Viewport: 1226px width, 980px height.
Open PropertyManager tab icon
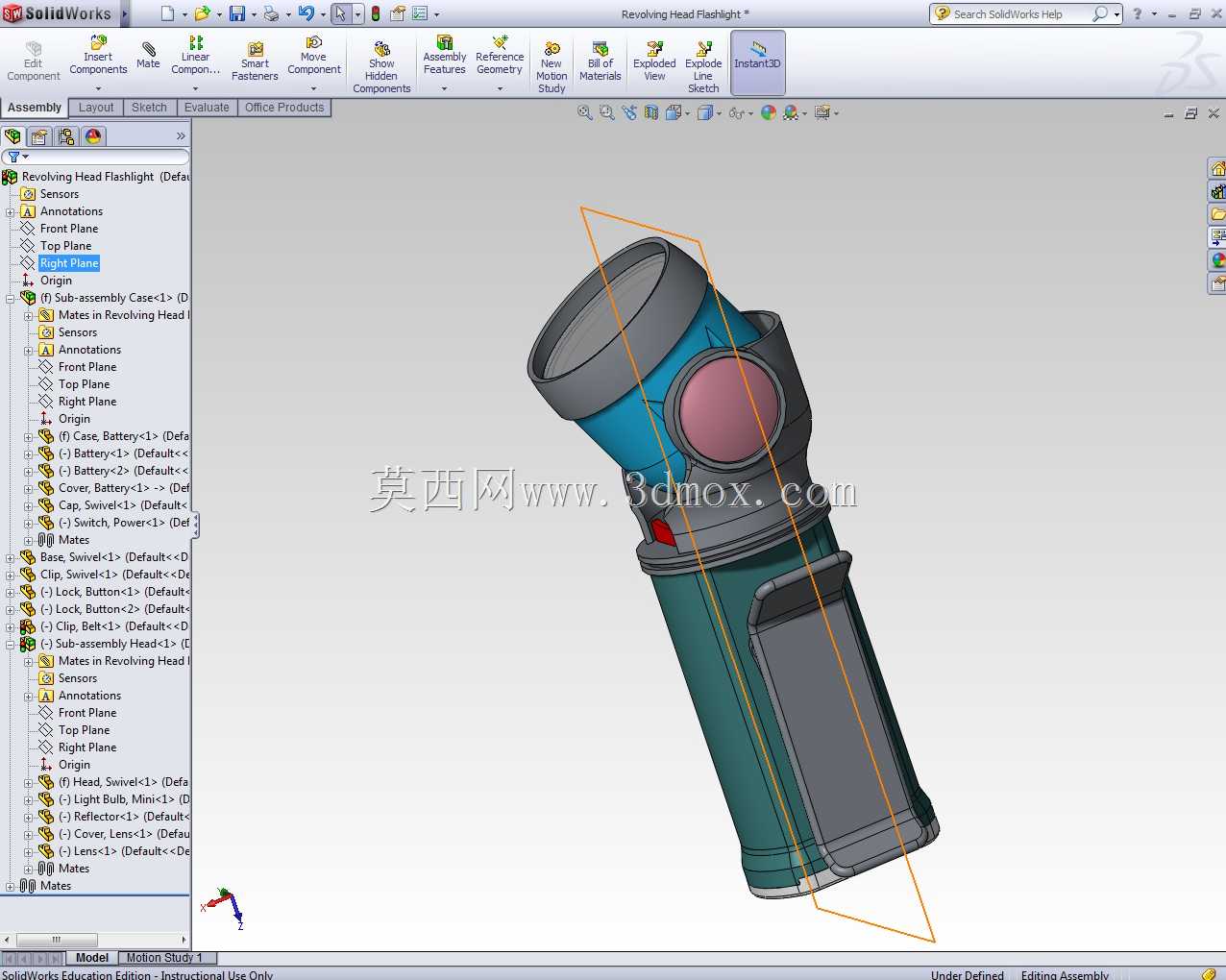(x=39, y=136)
